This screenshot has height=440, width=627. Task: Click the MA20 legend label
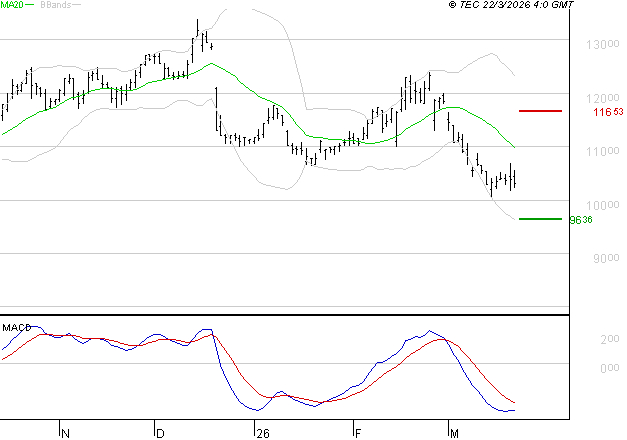point(12,5)
